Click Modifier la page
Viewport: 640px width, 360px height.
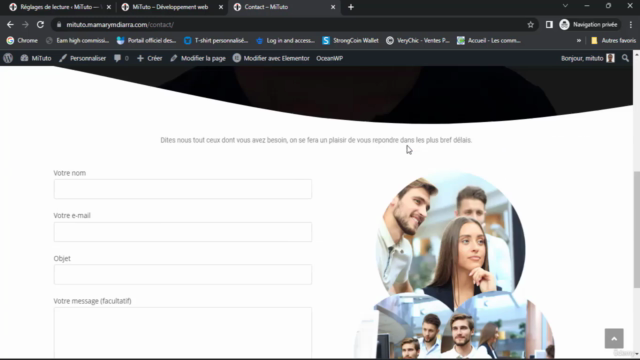pyautogui.click(x=198, y=58)
